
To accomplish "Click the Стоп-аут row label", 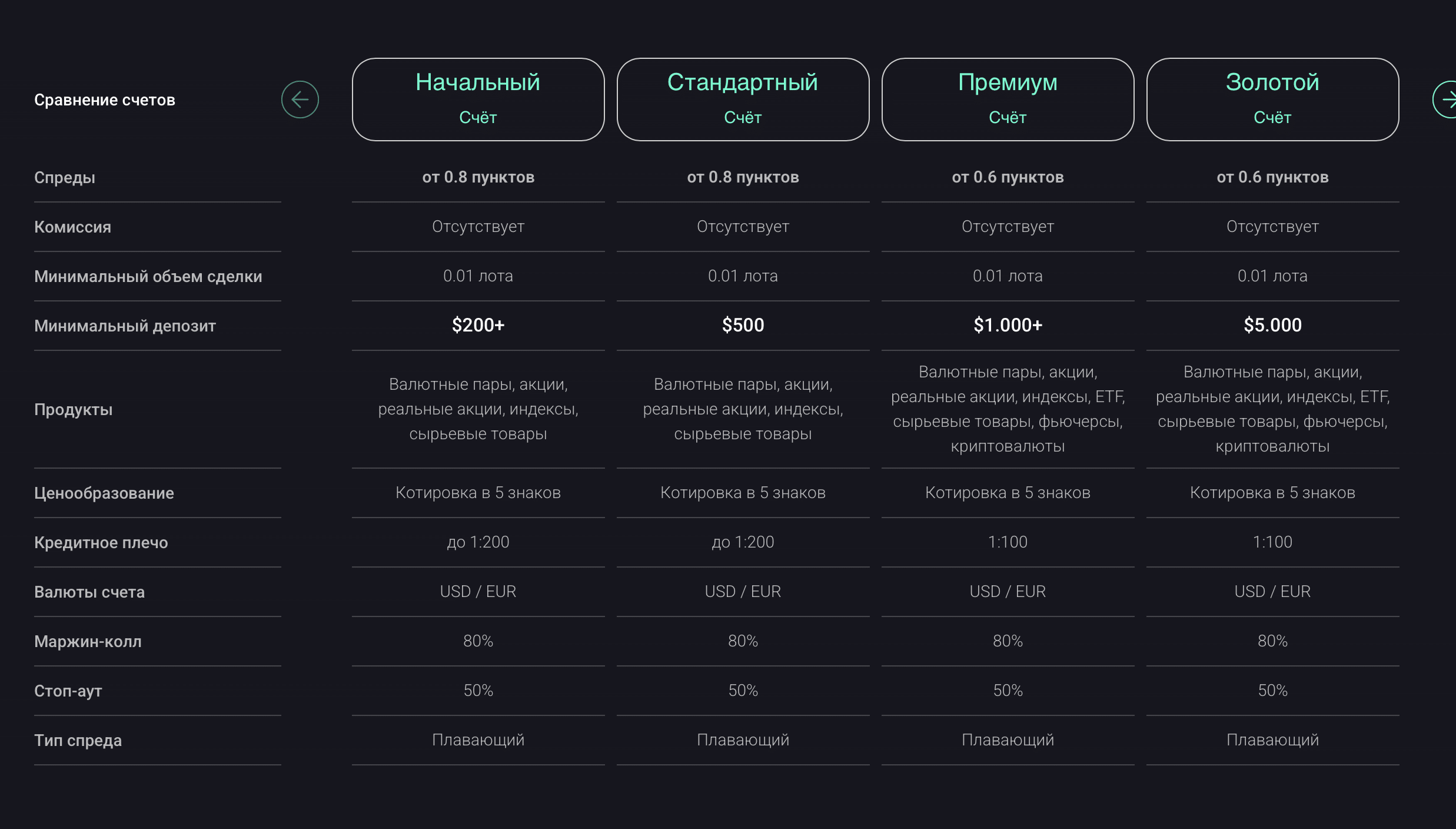I will [68, 691].
